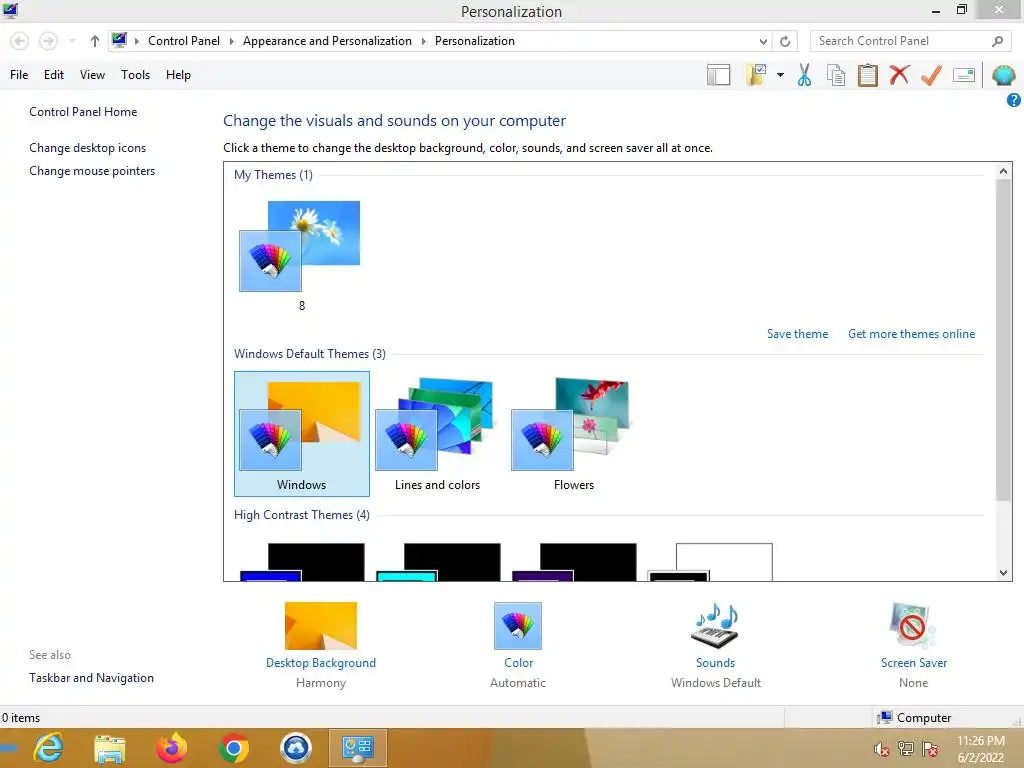Click the Control Panel breadcrumb

click(184, 41)
